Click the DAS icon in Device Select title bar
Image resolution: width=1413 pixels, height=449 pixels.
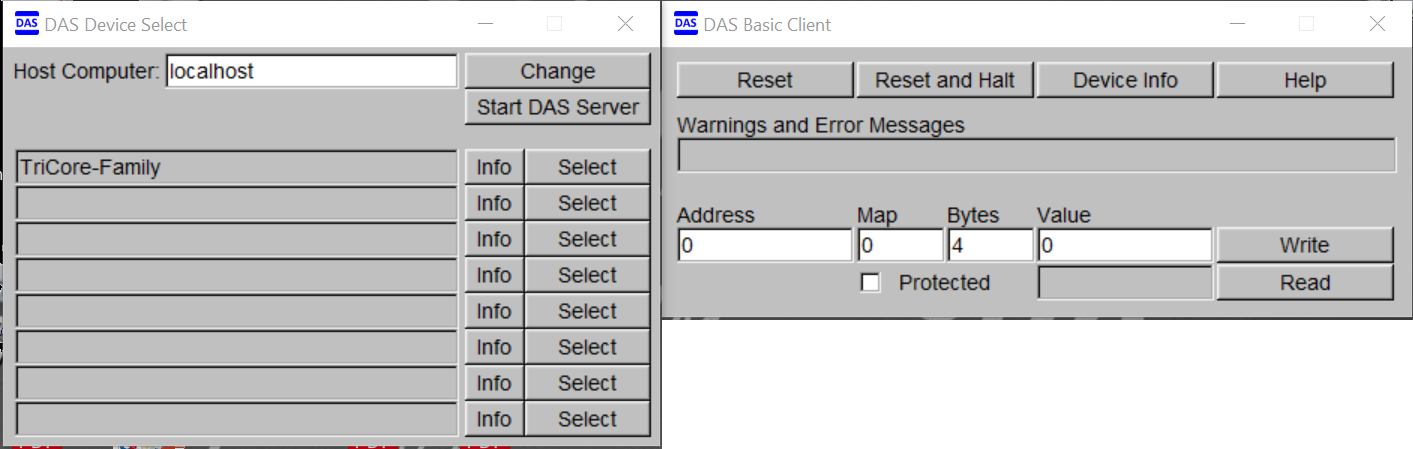click(27, 24)
